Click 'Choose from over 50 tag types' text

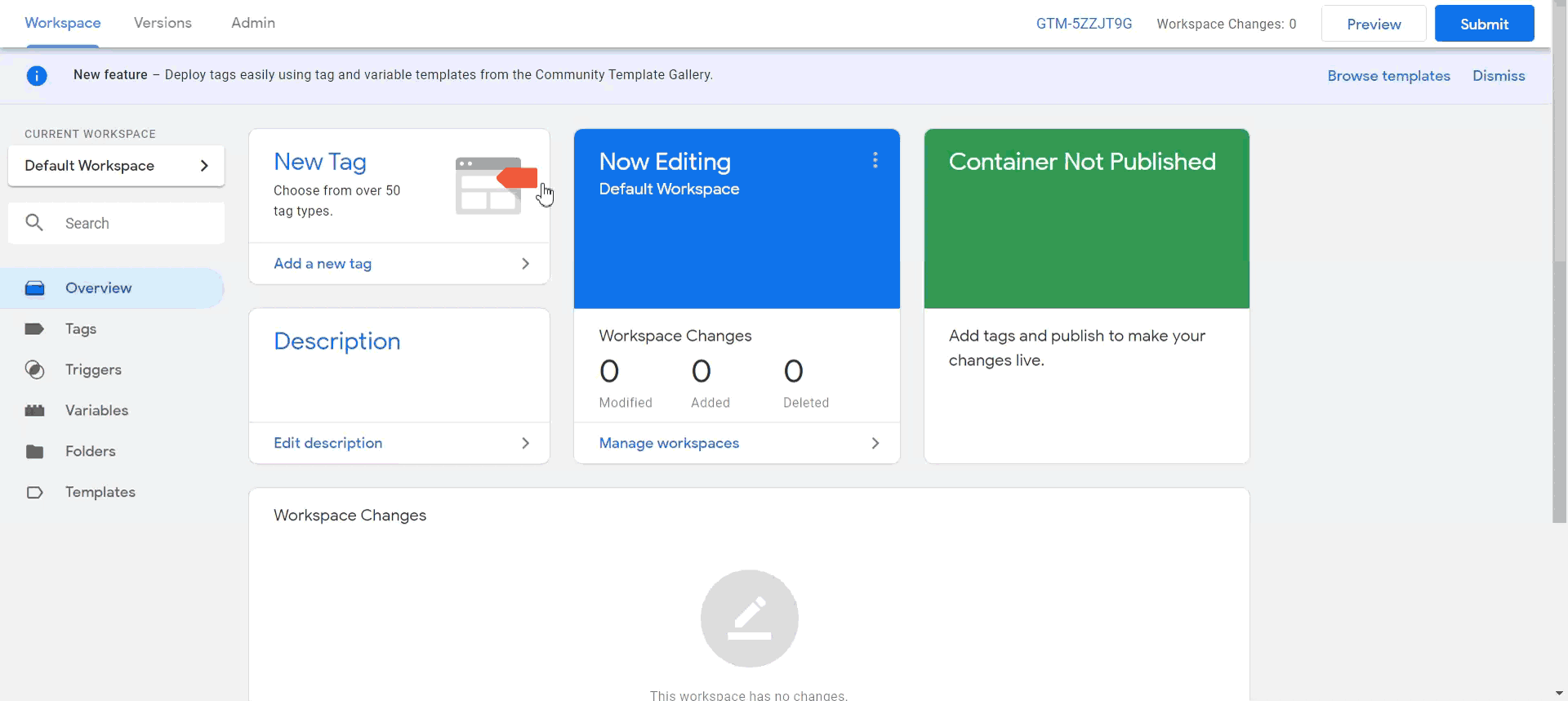click(x=336, y=201)
